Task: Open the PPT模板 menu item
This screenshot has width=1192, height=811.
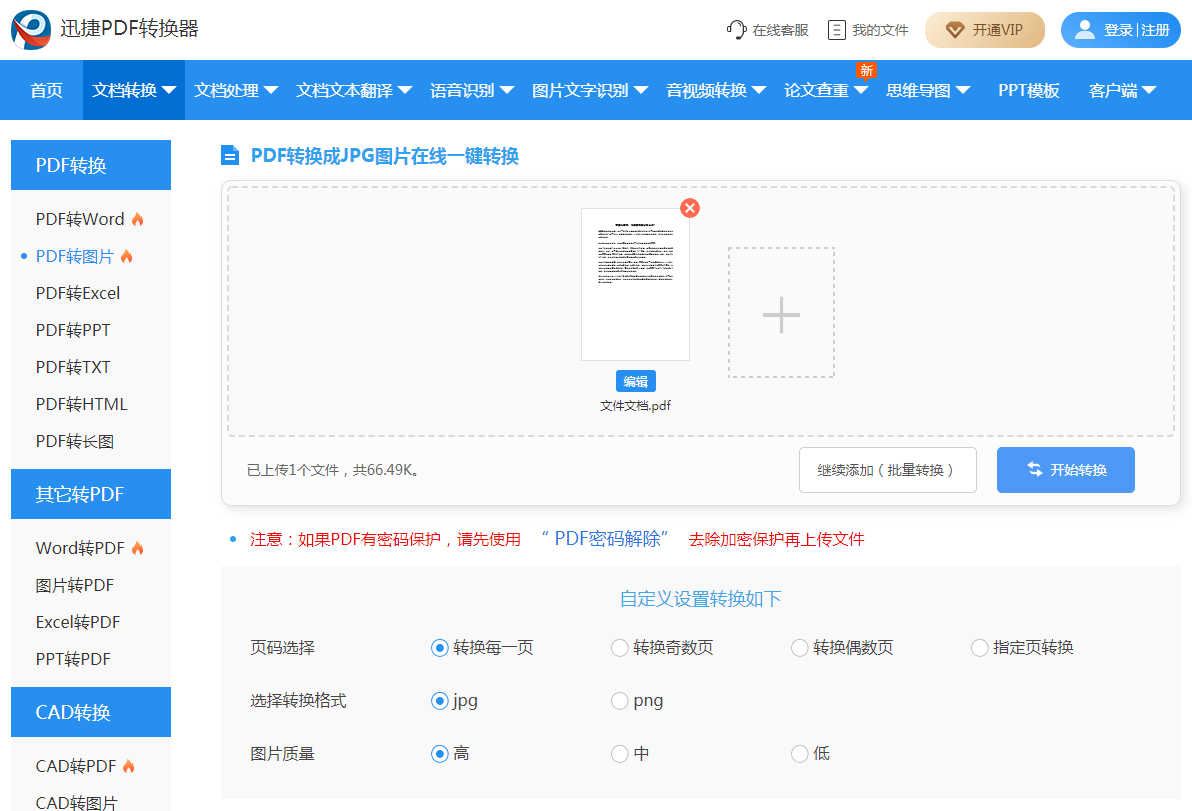Action: [1028, 89]
